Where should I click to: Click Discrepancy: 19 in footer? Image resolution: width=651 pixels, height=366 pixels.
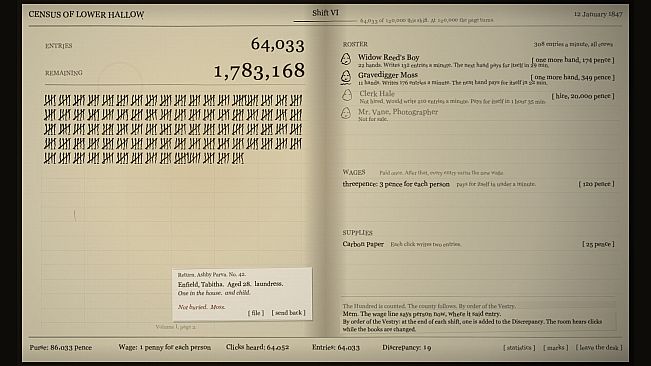pyautogui.click(x=406, y=347)
